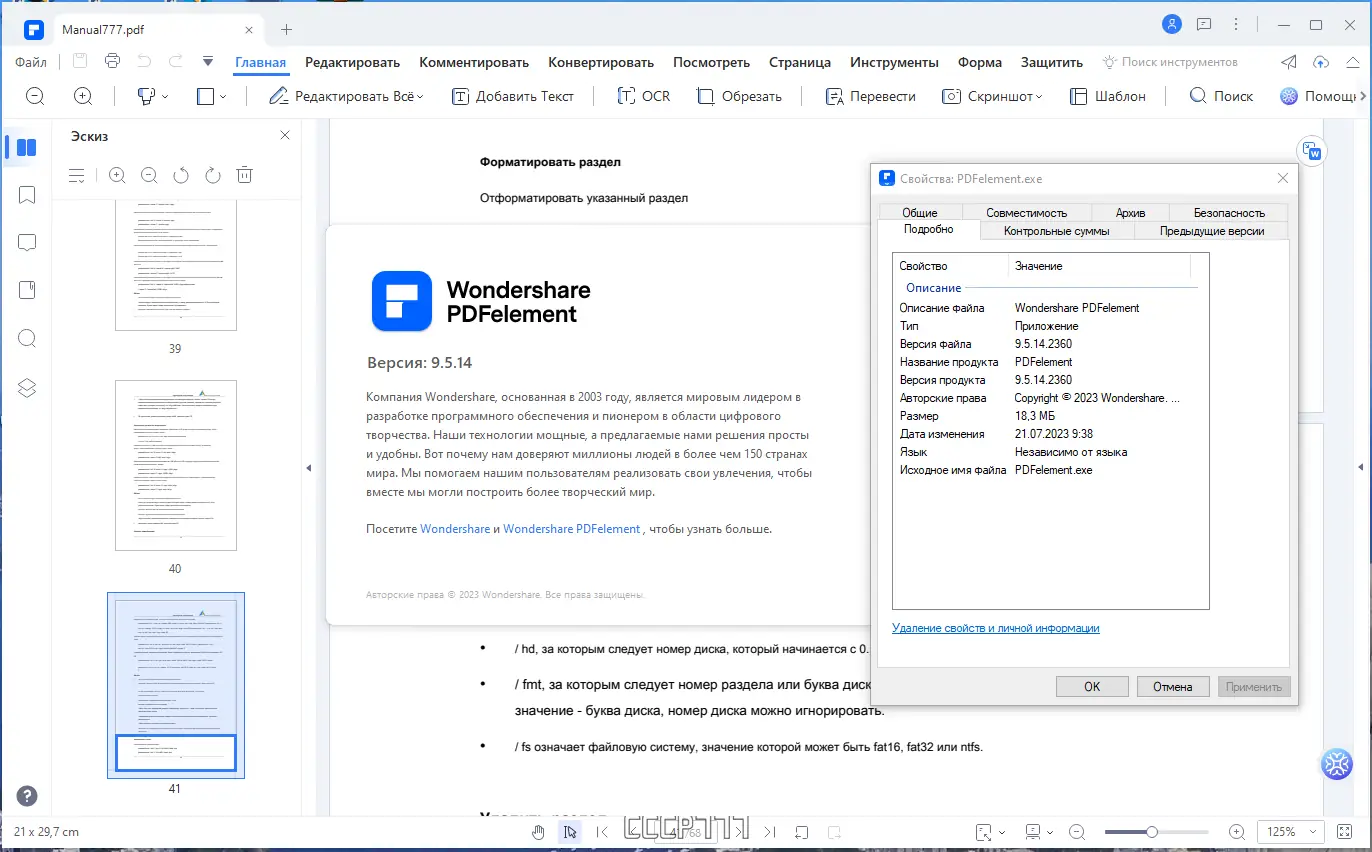Open the Файл menu
The width and height of the screenshot is (1372, 852).
[30, 62]
